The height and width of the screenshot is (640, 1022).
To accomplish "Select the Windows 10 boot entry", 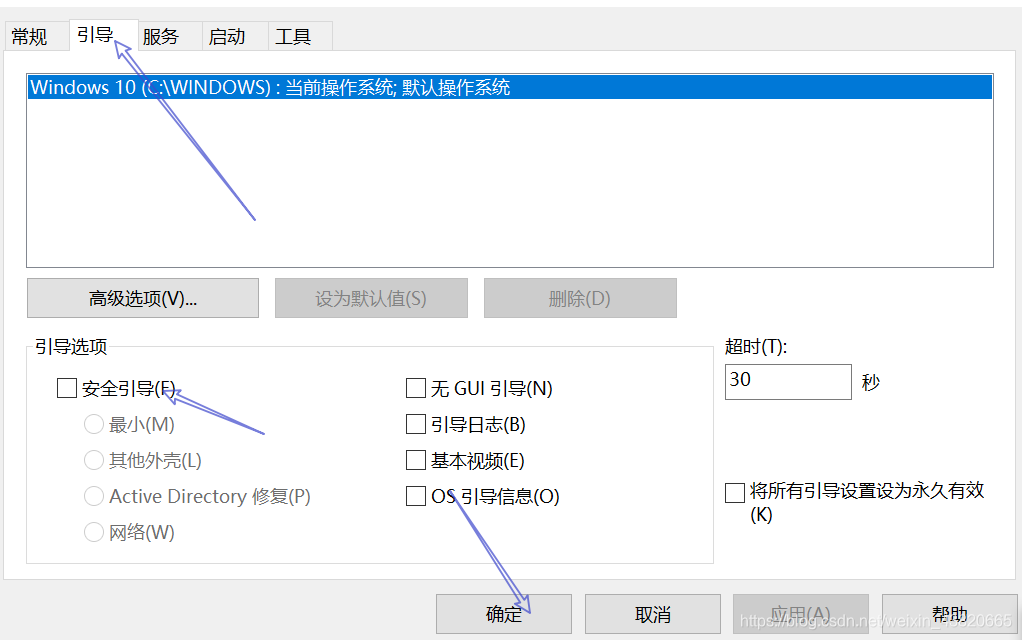I will pos(510,87).
